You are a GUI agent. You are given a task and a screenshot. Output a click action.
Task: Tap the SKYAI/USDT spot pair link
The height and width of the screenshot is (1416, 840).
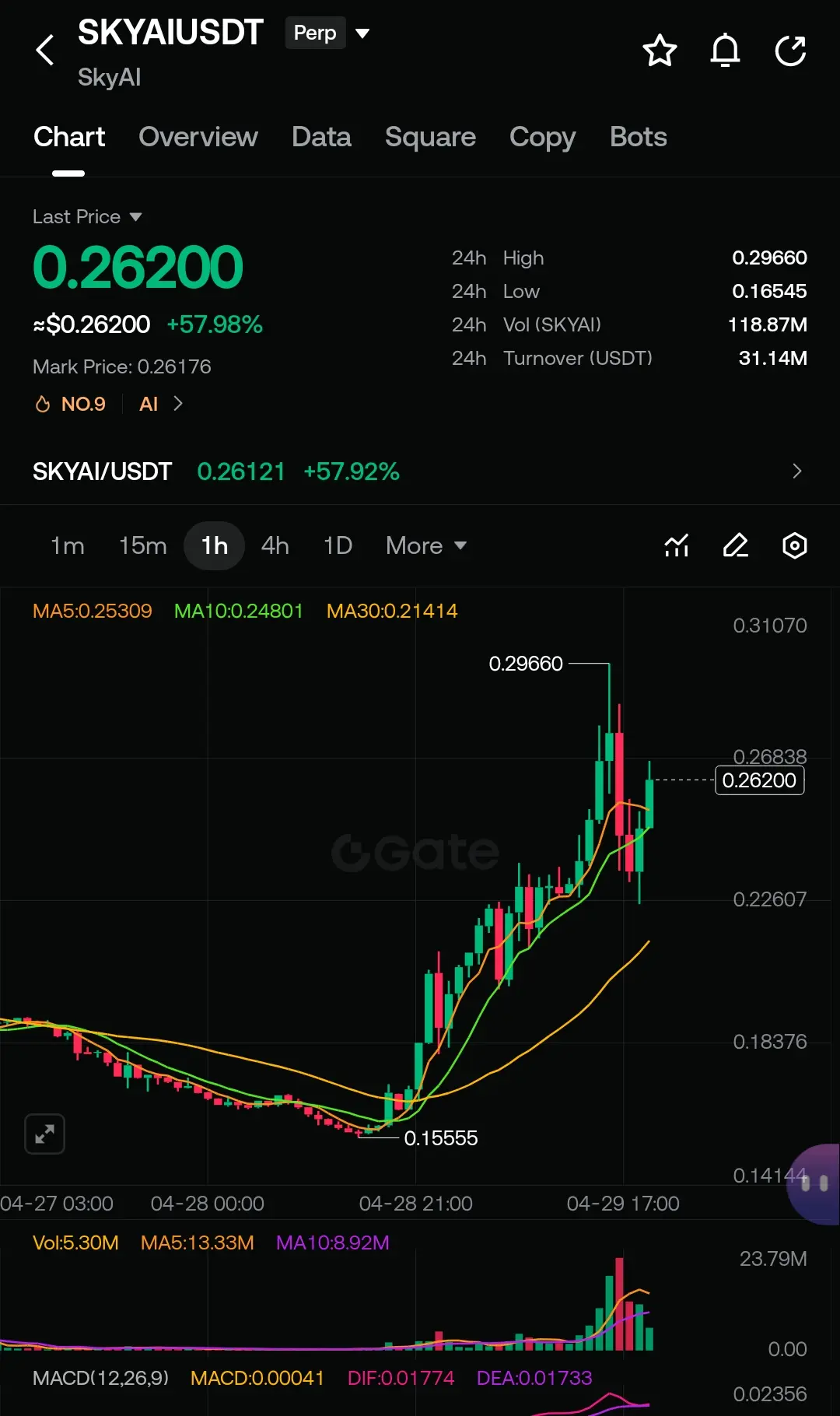tap(102, 471)
